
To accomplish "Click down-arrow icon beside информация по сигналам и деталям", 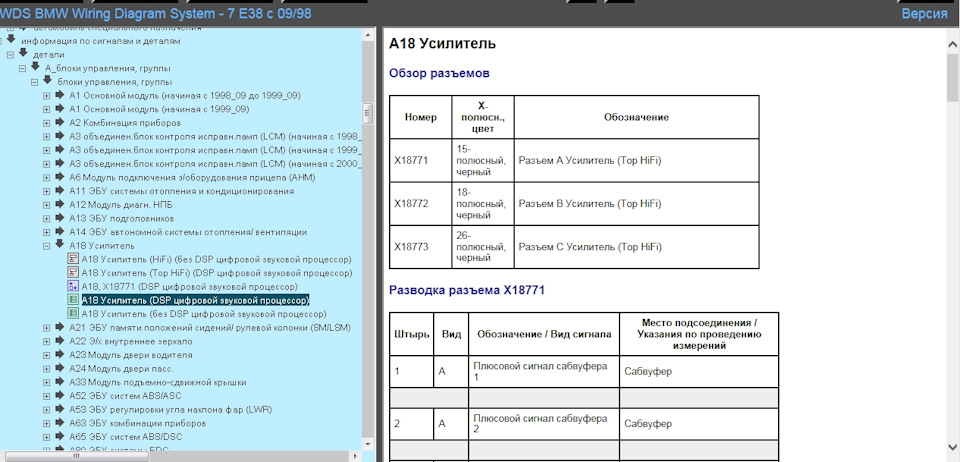I will pos(11,39).
